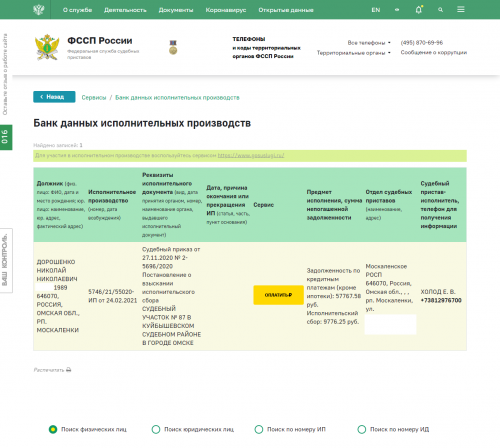Click the printer icon next to Распечатать
Image resolution: width=500 pixels, height=448 pixels.
pyautogui.click(x=69, y=370)
